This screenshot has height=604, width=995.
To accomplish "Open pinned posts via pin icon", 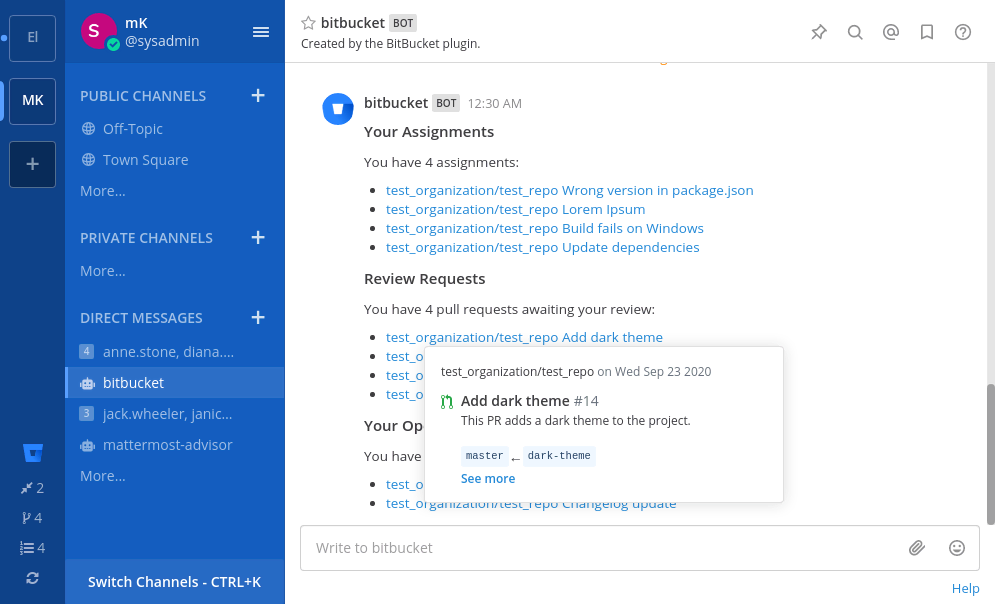I will (x=819, y=32).
